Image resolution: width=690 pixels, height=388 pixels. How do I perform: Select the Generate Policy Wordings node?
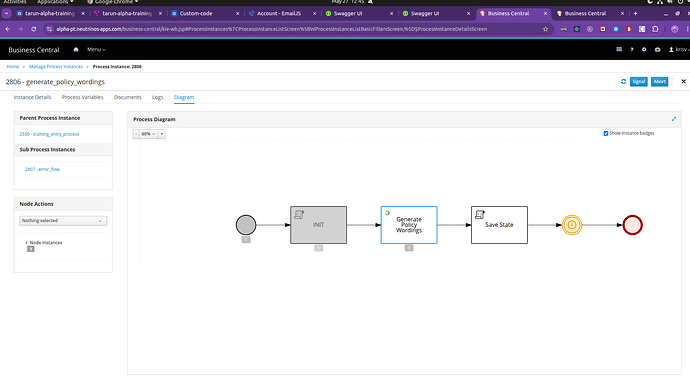click(409, 225)
